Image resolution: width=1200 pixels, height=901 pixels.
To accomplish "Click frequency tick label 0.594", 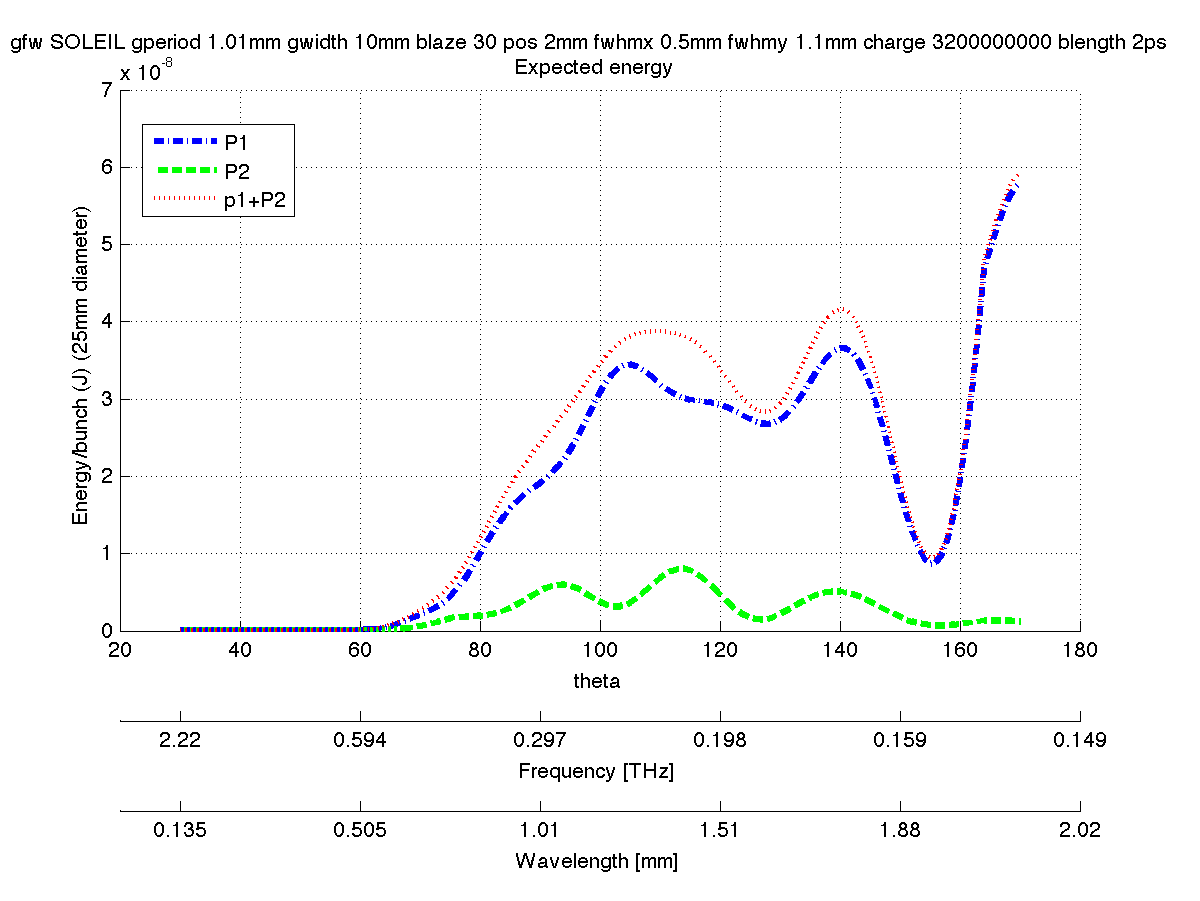I will (360, 741).
